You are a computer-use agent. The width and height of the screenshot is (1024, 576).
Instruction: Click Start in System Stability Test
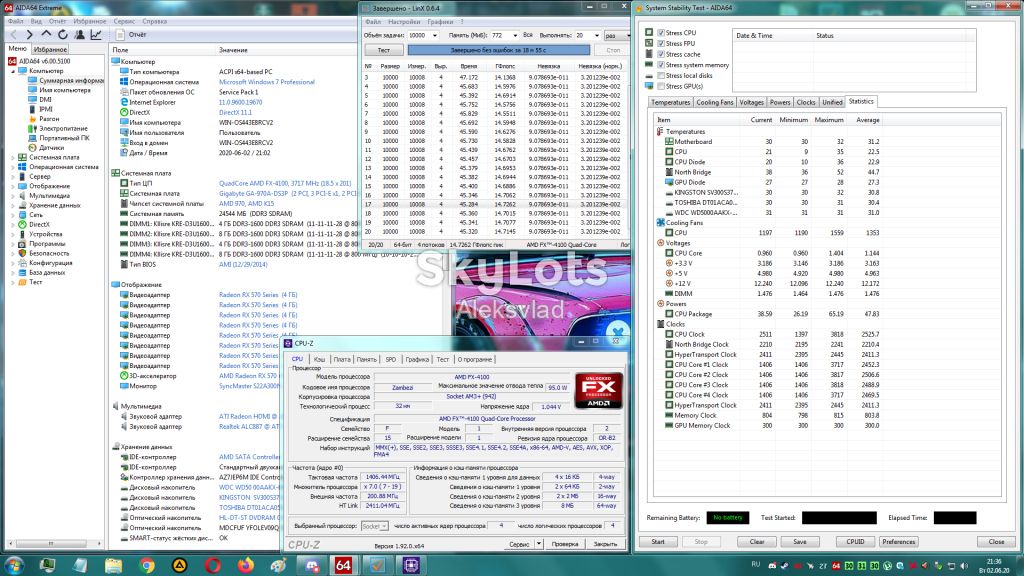(x=658, y=541)
